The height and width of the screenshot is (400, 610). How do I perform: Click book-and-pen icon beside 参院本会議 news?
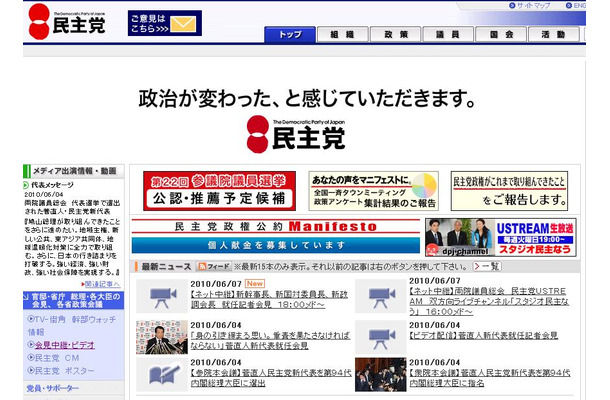point(162,375)
